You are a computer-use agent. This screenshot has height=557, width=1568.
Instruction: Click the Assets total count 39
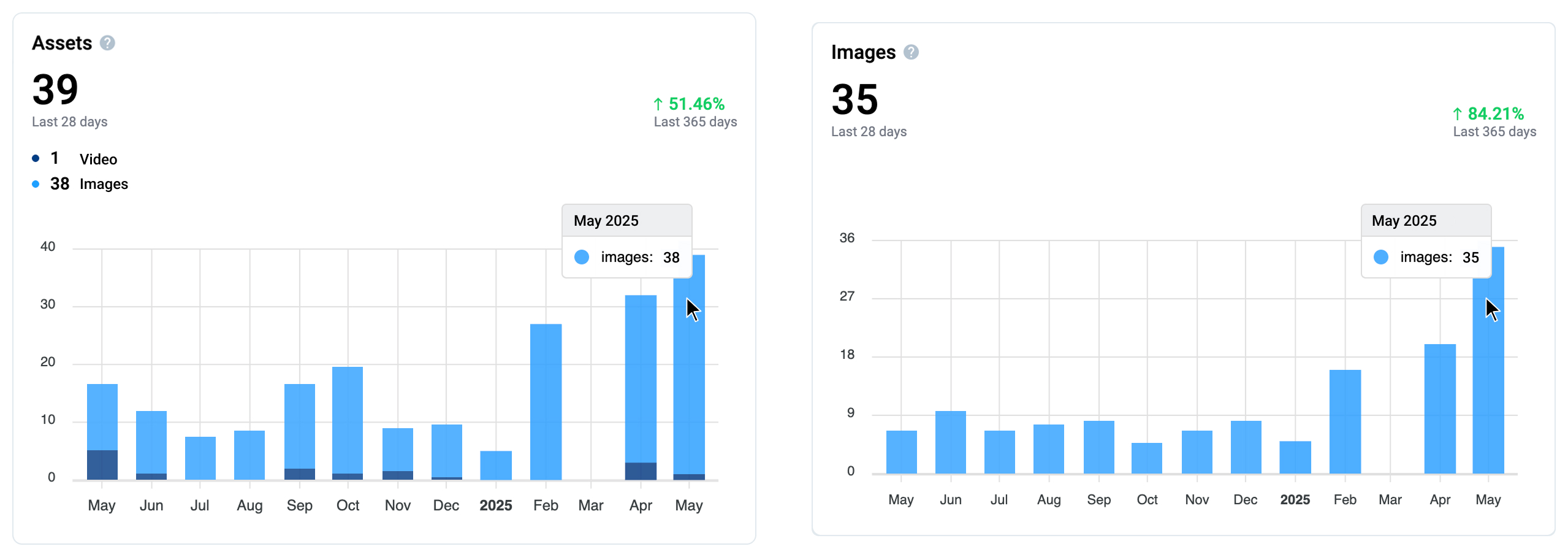55,90
